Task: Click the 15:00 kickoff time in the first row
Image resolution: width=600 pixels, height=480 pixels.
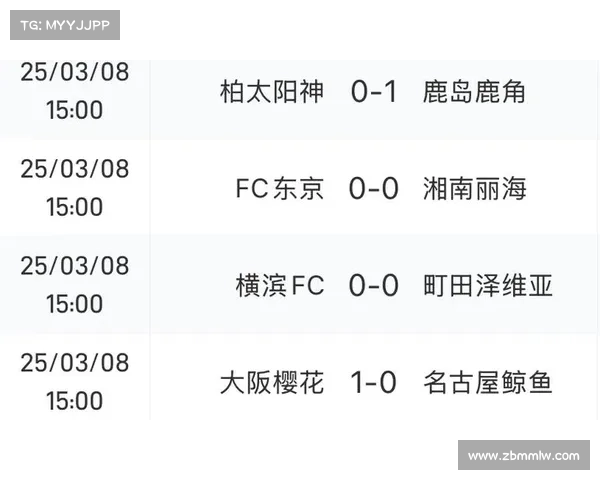Action: 75,110
